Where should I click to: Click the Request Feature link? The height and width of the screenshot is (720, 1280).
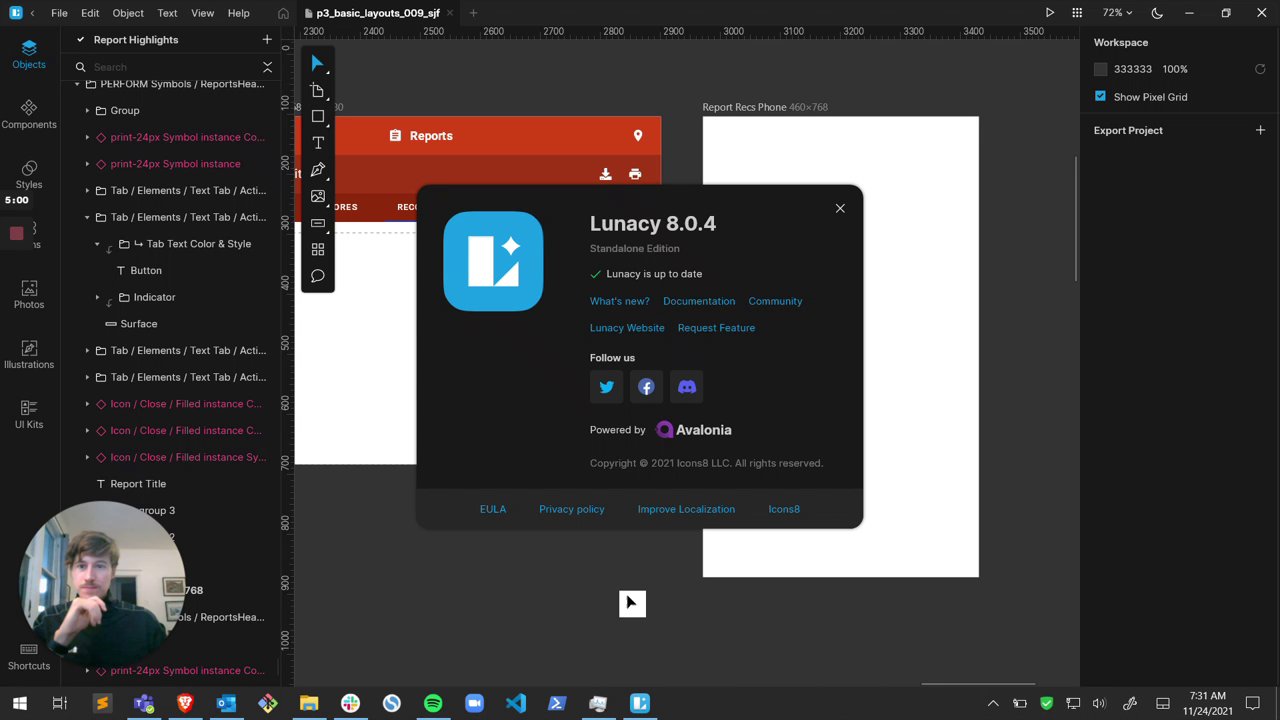coord(716,328)
